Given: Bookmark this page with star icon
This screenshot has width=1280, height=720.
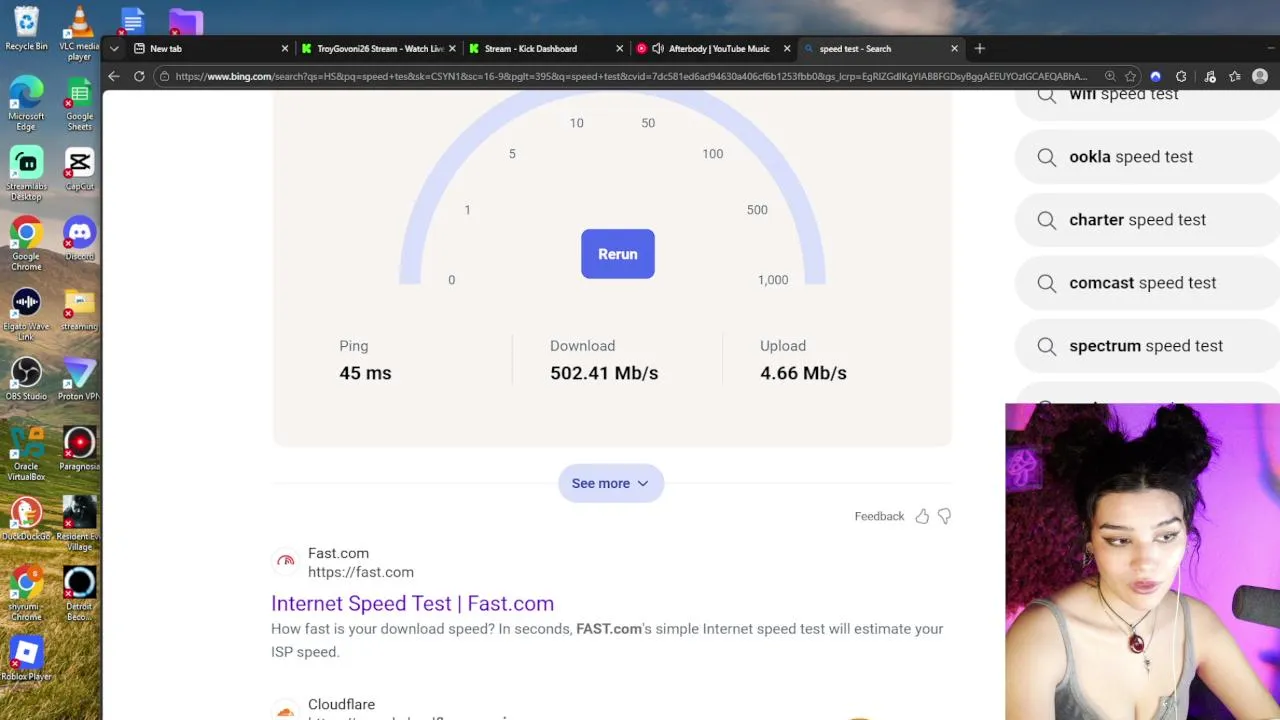Looking at the screenshot, I should point(1130,76).
